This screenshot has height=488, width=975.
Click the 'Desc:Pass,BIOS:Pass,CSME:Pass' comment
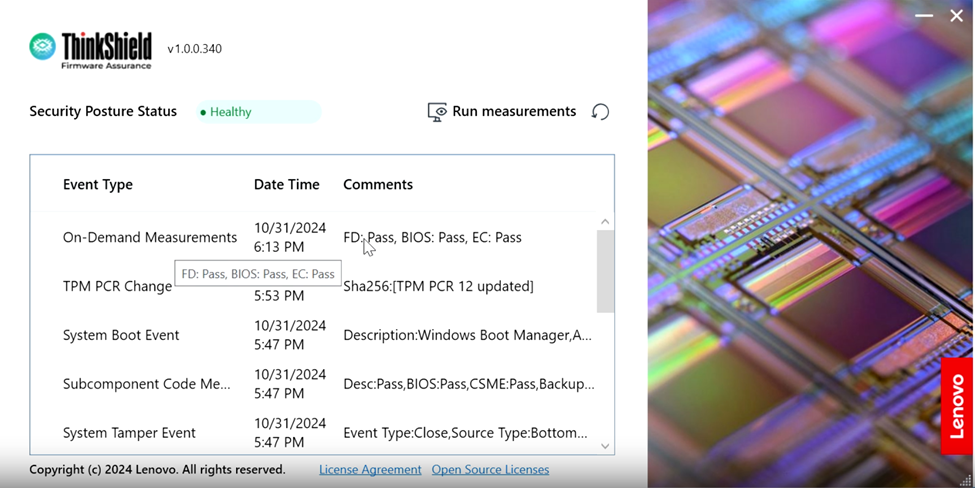coord(469,384)
